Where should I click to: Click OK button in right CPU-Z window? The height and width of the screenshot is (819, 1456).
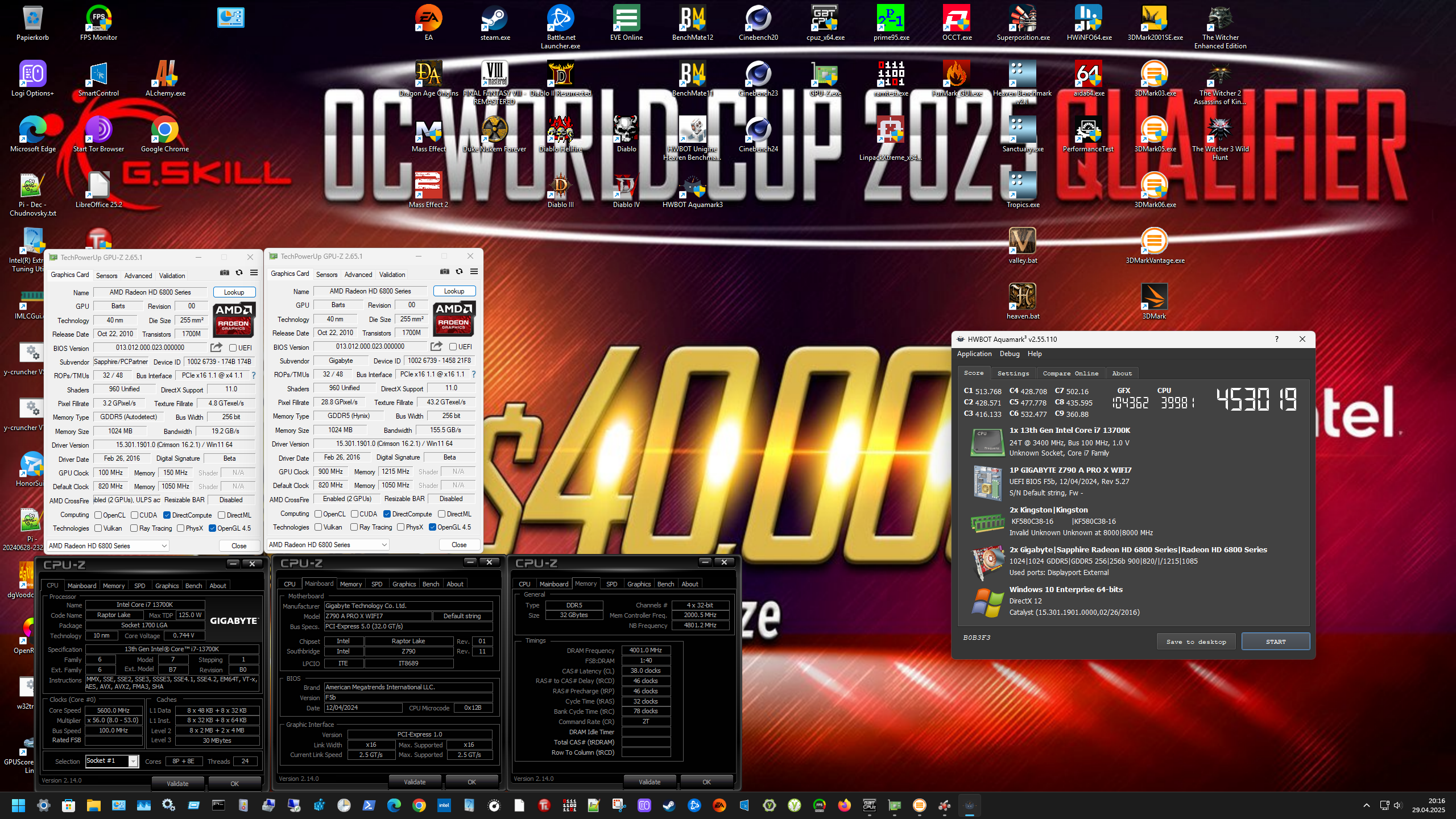[x=706, y=782]
